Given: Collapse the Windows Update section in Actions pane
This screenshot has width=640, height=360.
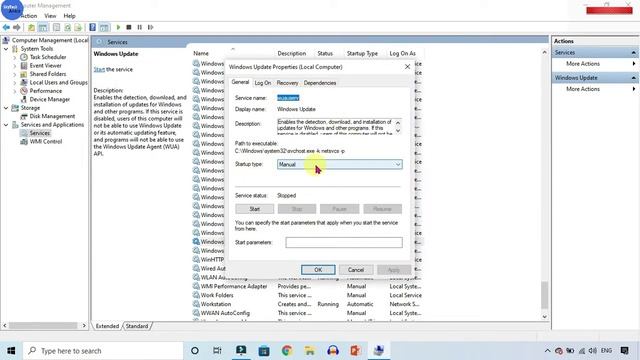Looking at the screenshot, I should [633, 78].
